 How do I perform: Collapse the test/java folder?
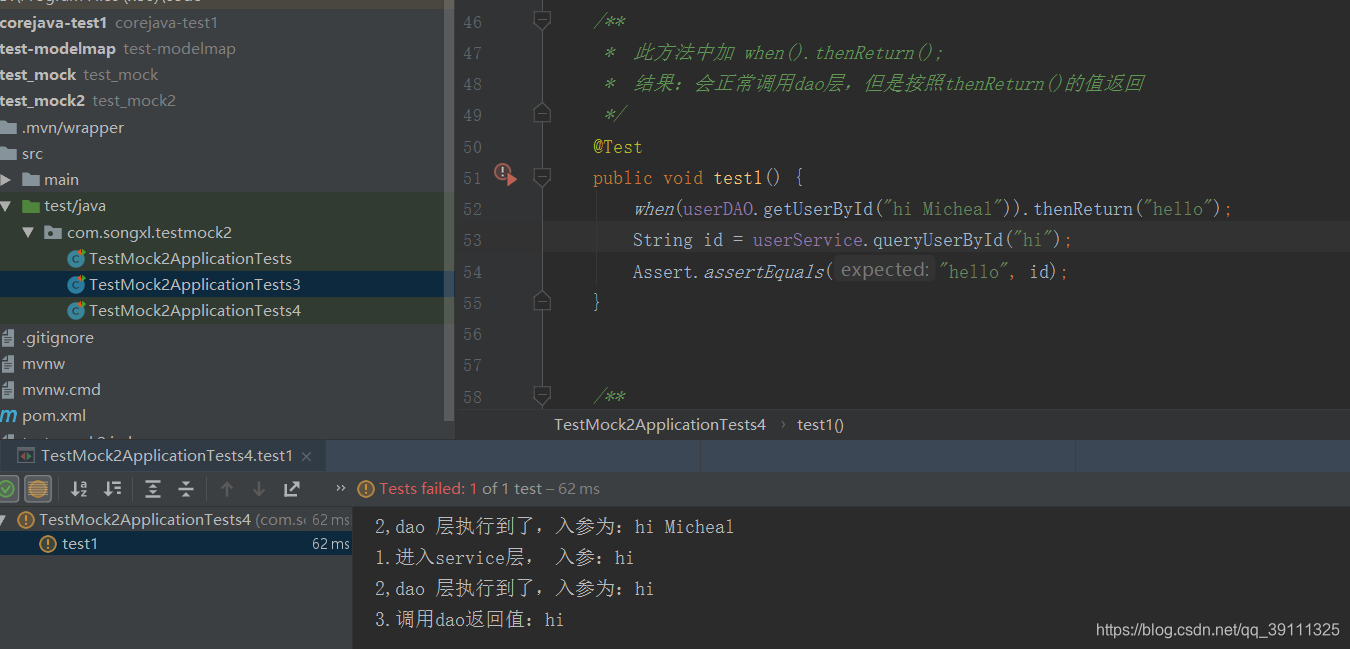6,206
